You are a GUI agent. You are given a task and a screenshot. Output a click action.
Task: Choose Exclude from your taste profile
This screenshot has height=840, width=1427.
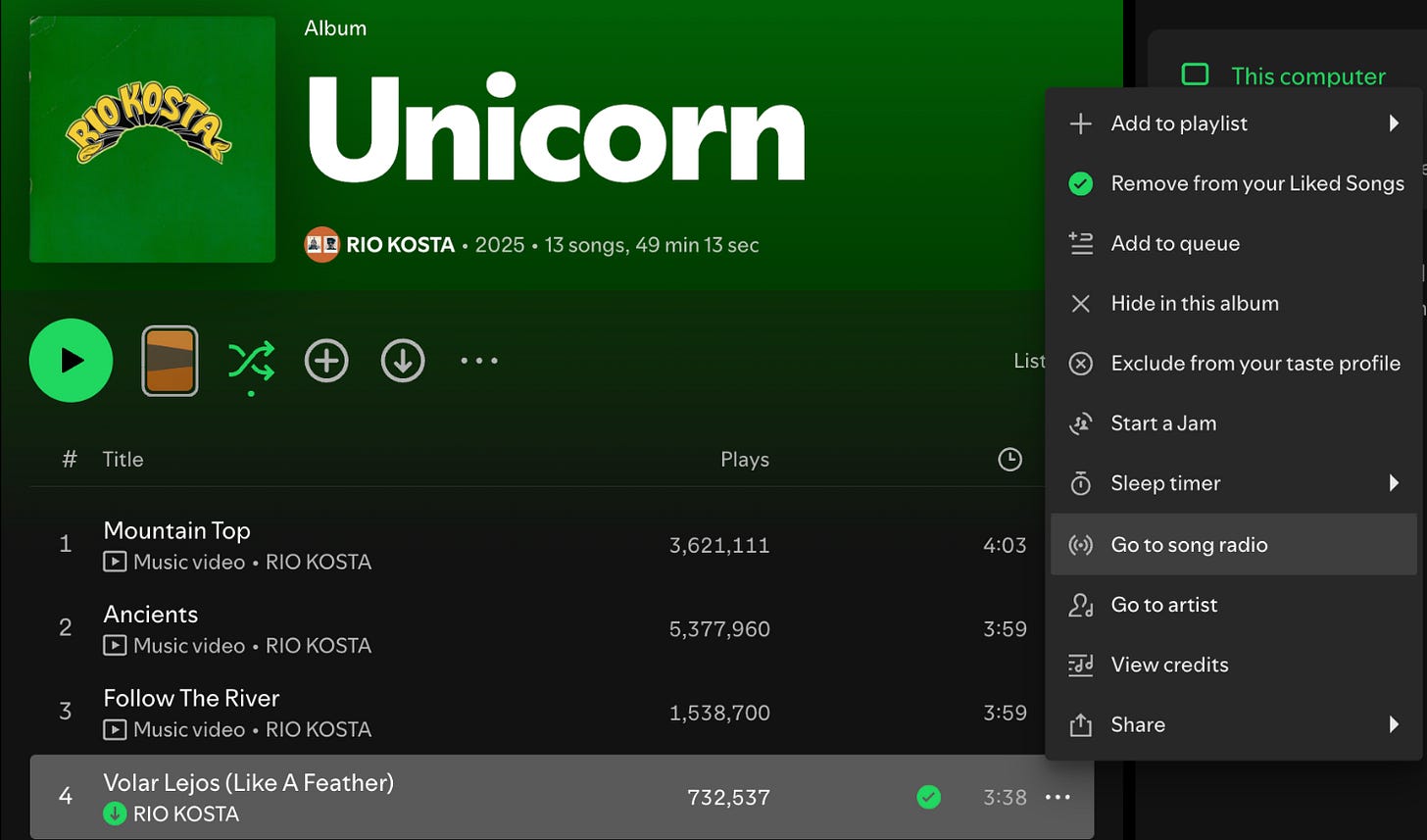click(1233, 364)
